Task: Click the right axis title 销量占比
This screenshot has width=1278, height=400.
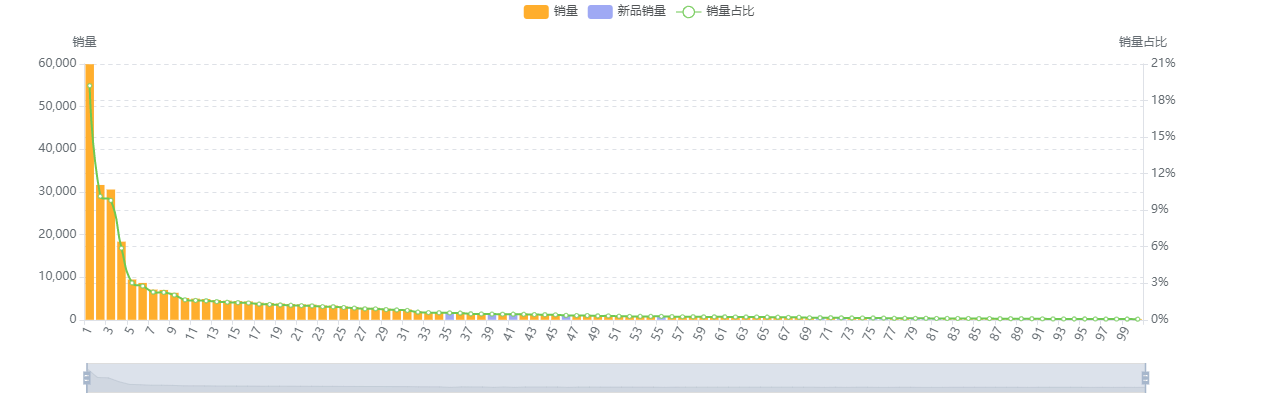Action: [x=1143, y=42]
